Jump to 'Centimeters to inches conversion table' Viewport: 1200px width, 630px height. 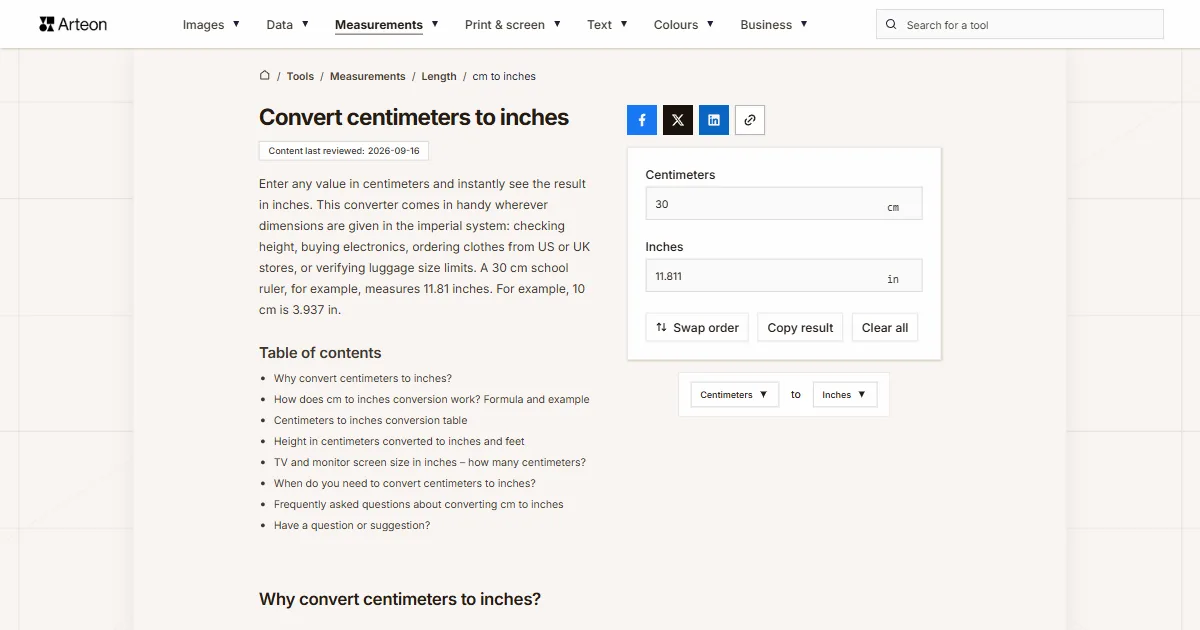coord(371,421)
